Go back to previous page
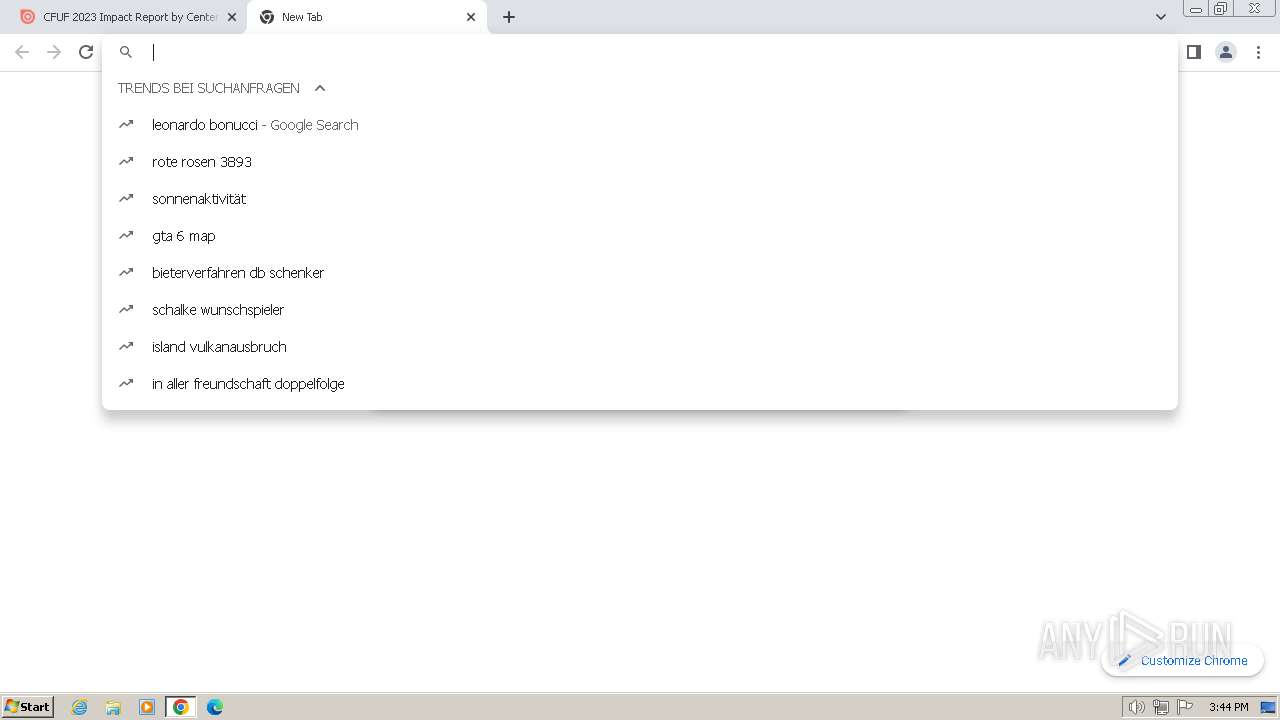Image resolution: width=1280 pixels, height=720 pixels. 22,52
